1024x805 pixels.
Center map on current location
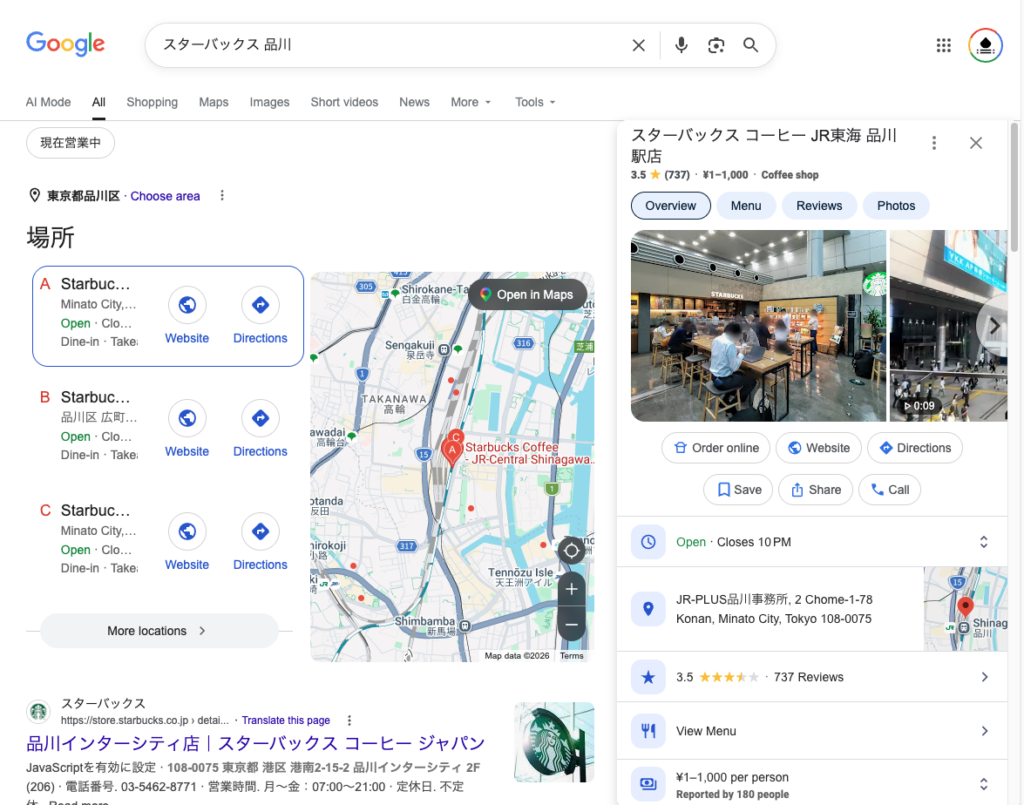[571, 551]
